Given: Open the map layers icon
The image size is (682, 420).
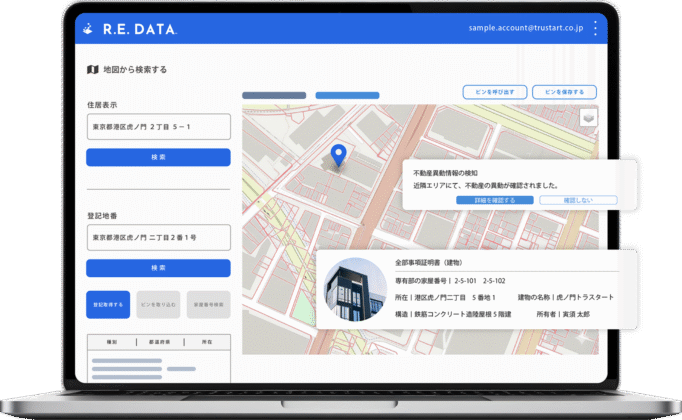Looking at the screenshot, I should 587,117.
